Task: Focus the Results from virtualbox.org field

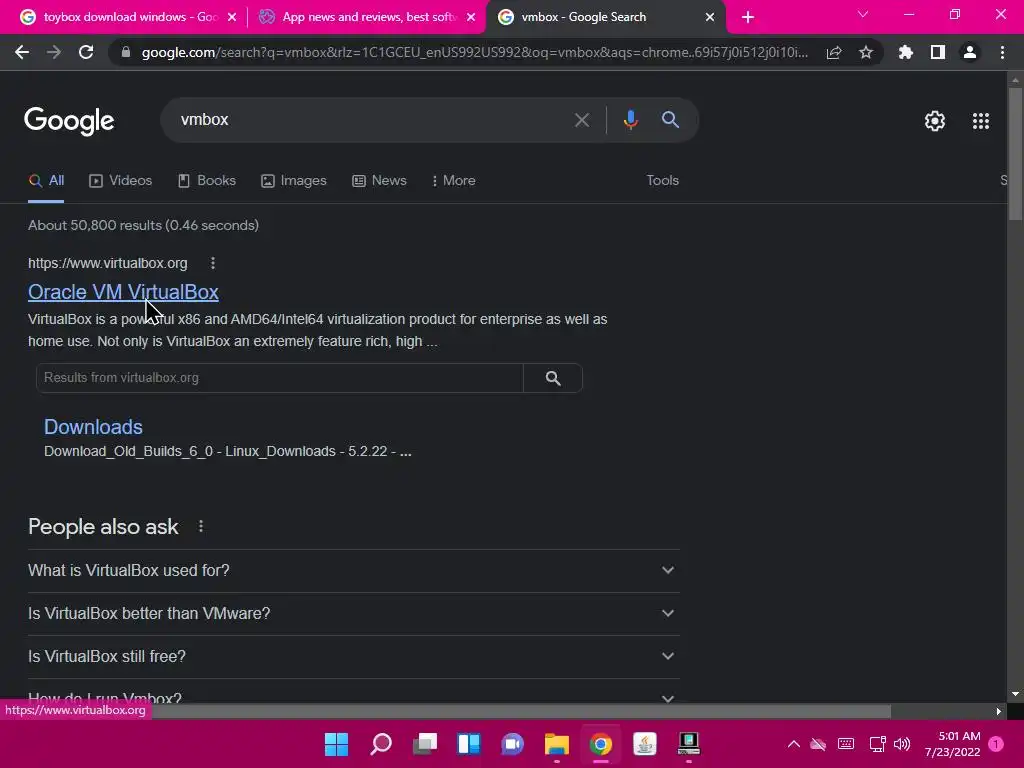Action: [280, 378]
